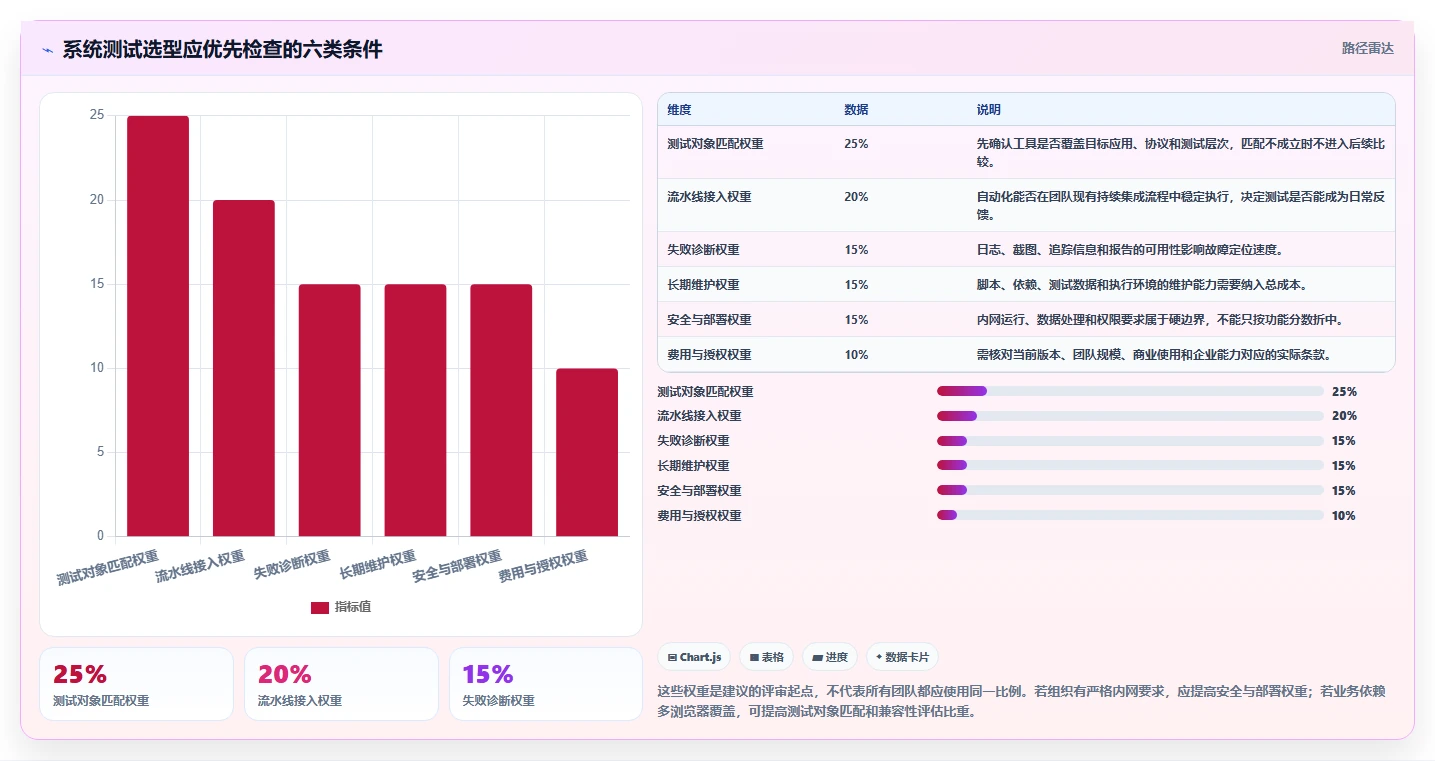Screen dimensions: 1435x761
Task: Click the 测试对象匹配权重 bar in the chart
Action: [158, 326]
